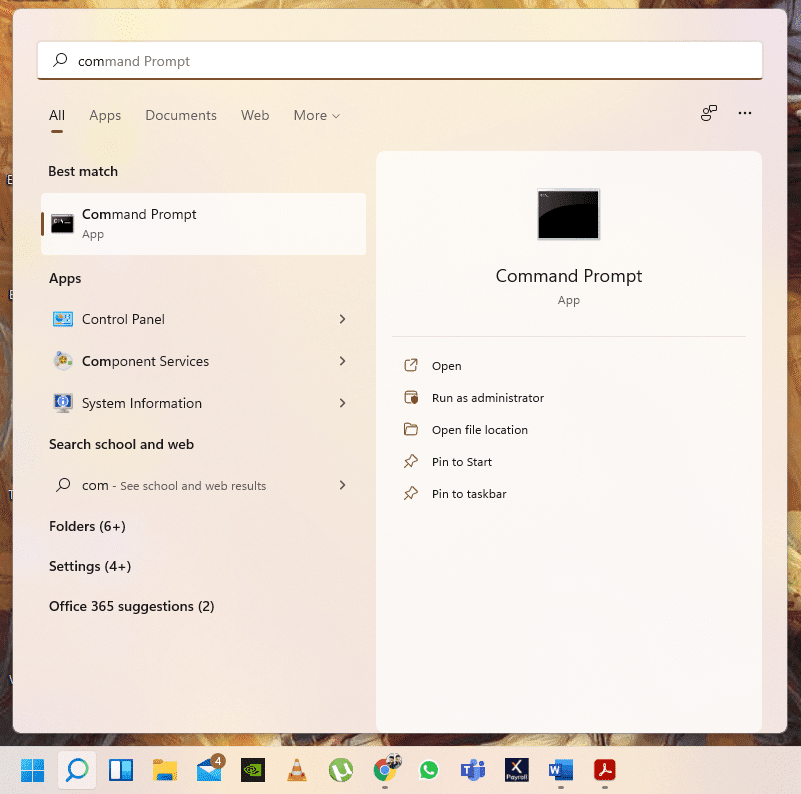Expand the Settings (4+) results section

point(90,566)
